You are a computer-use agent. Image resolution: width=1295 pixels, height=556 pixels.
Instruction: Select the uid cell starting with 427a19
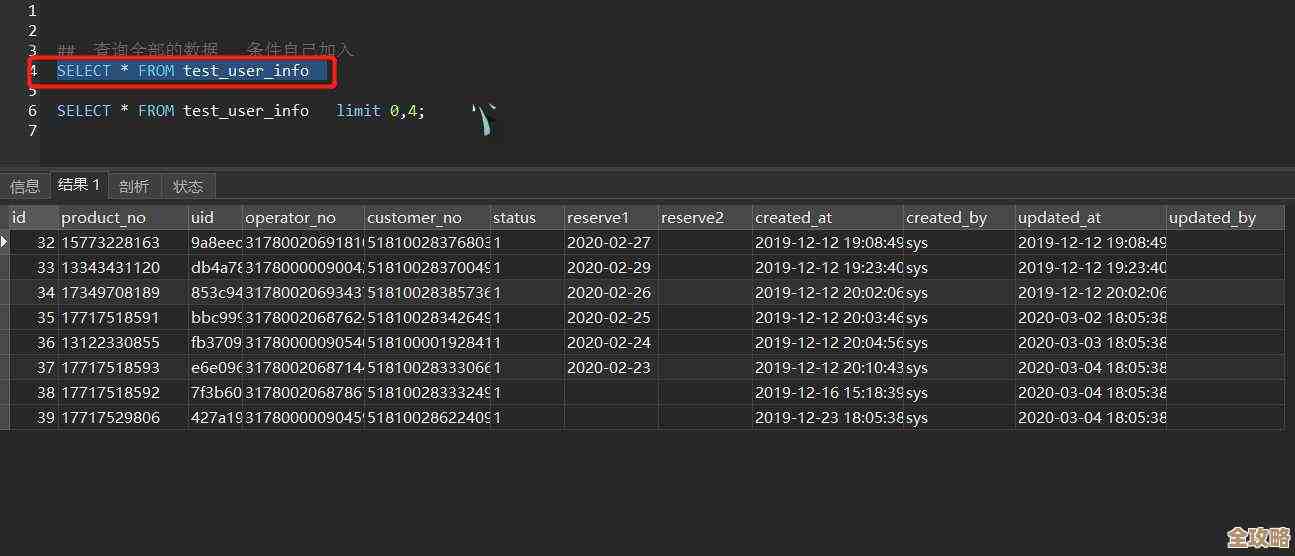click(x=215, y=418)
